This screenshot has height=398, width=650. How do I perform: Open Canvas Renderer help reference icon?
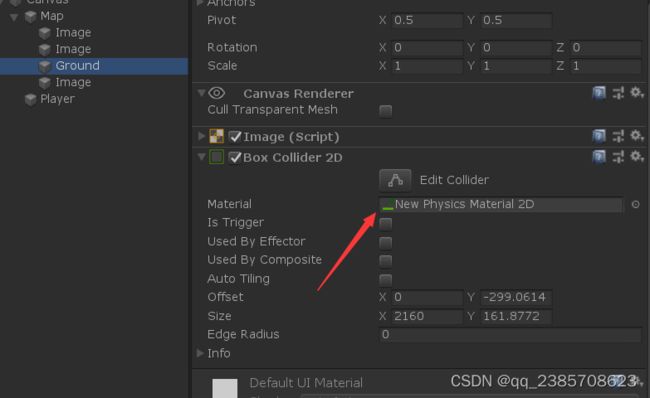click(599, 93)
